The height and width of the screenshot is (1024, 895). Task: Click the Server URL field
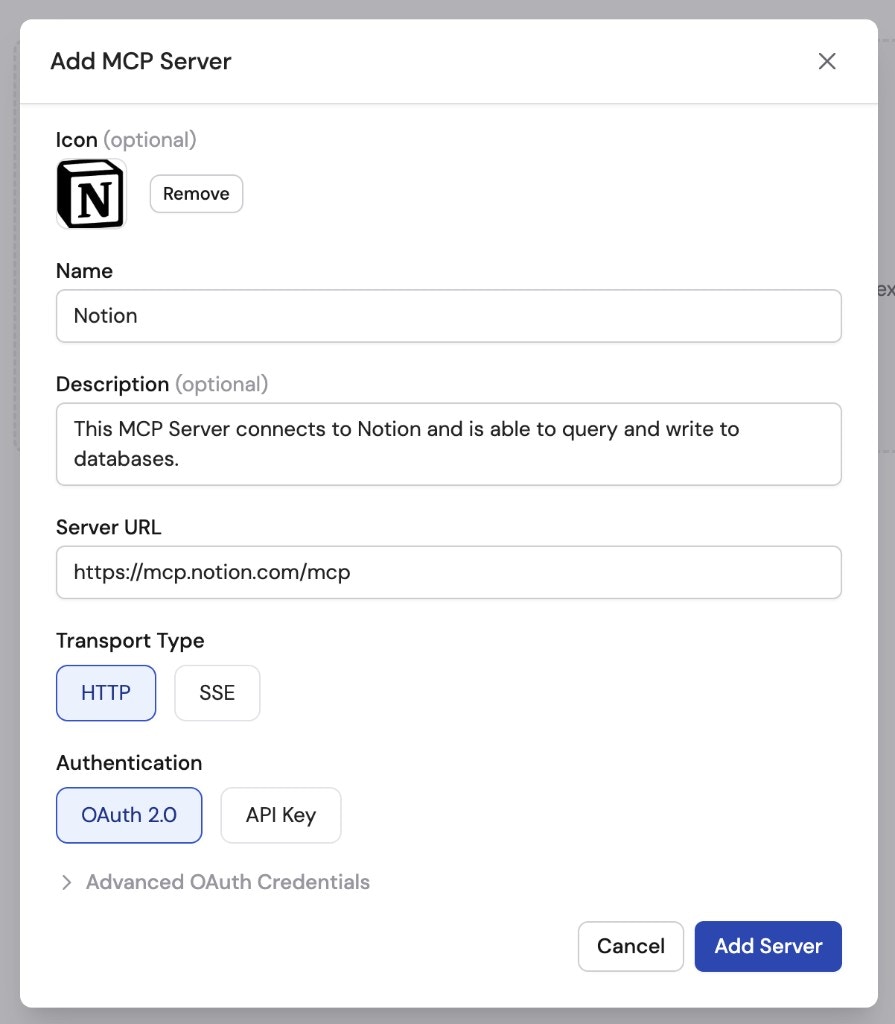pyautogui.click(x=448, y=571)
